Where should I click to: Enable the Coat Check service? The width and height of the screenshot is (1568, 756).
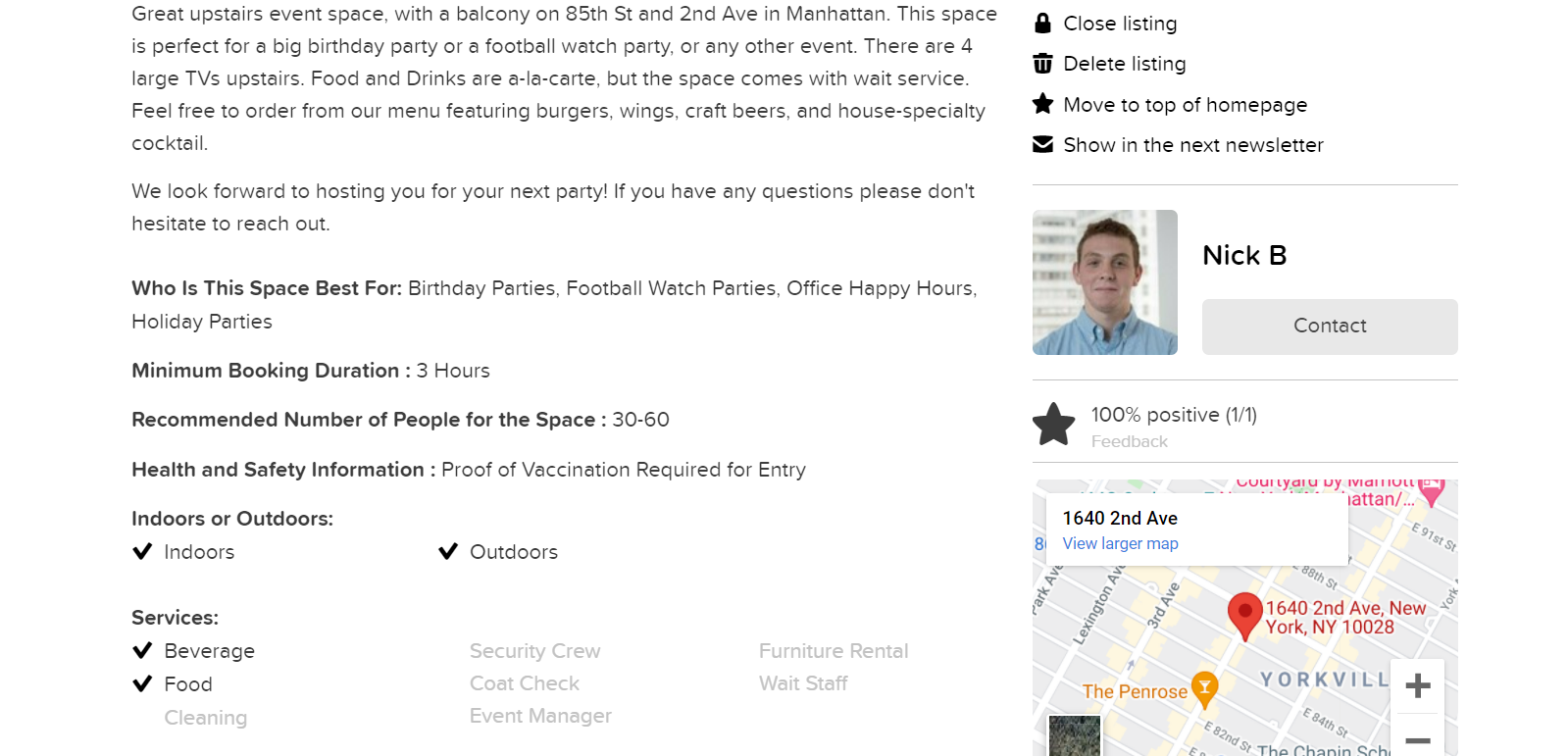[524, 683]
